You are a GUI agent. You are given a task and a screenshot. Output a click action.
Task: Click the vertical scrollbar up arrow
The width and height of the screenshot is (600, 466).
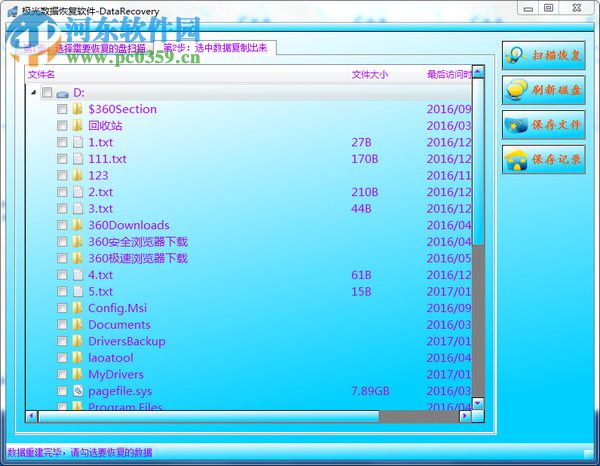click(478, 72)
